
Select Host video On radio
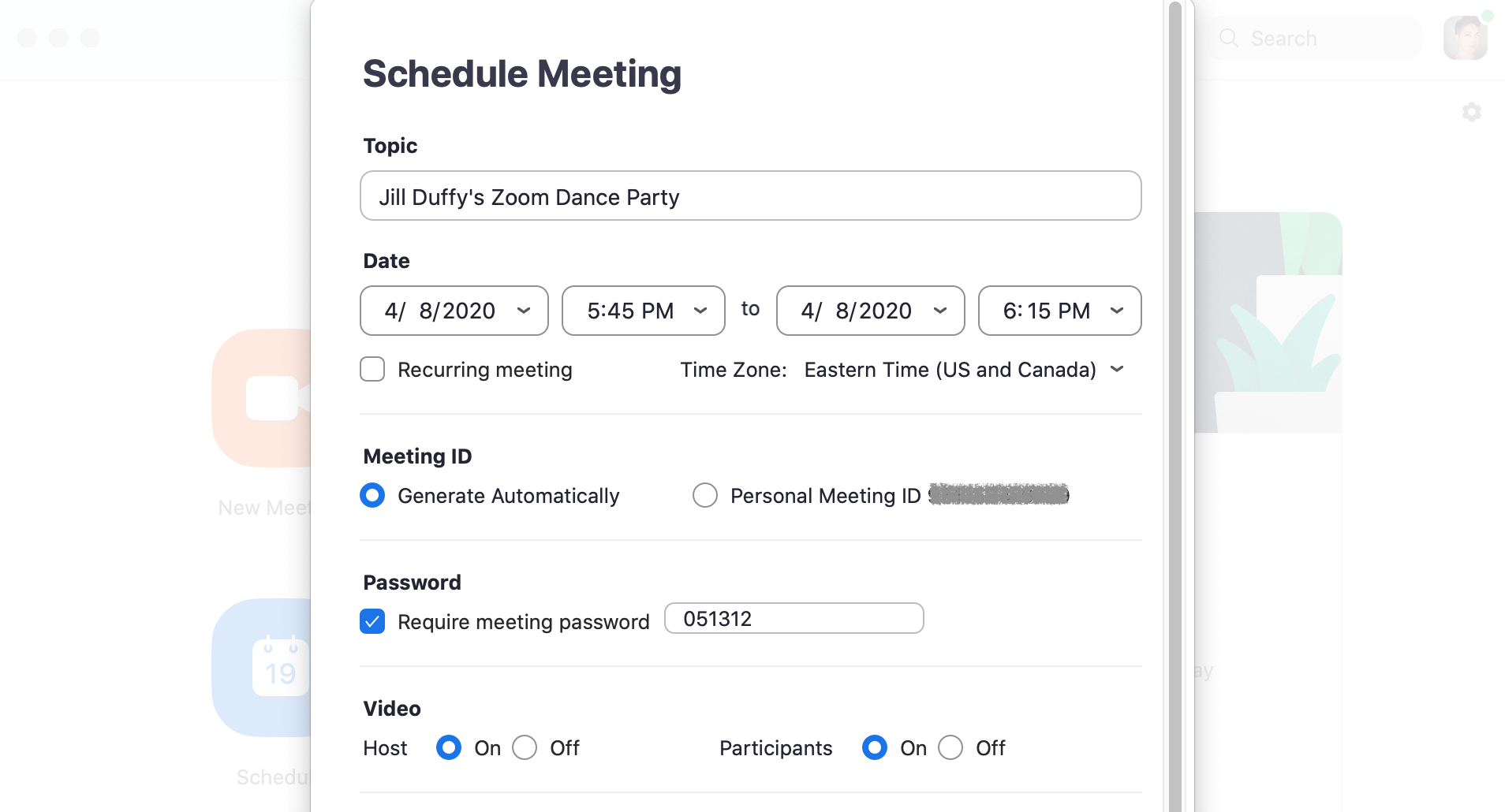tap(449, 747)
